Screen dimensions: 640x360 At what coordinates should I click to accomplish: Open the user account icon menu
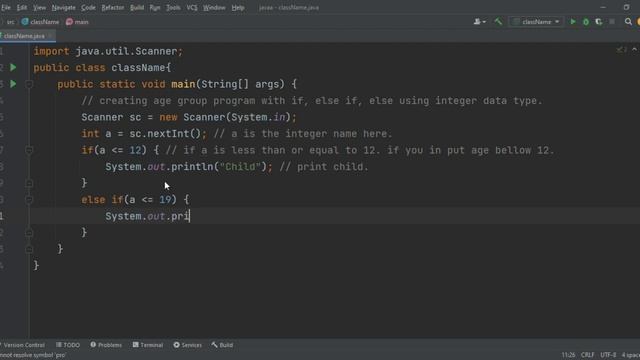479,22
